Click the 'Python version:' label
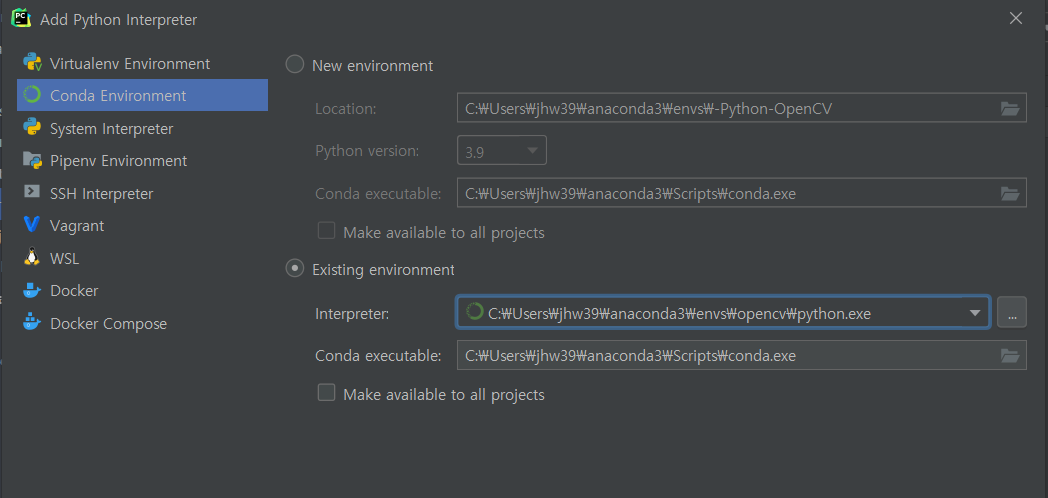The height and width of the screenshot is (498, 1048). tap(367, 151)
